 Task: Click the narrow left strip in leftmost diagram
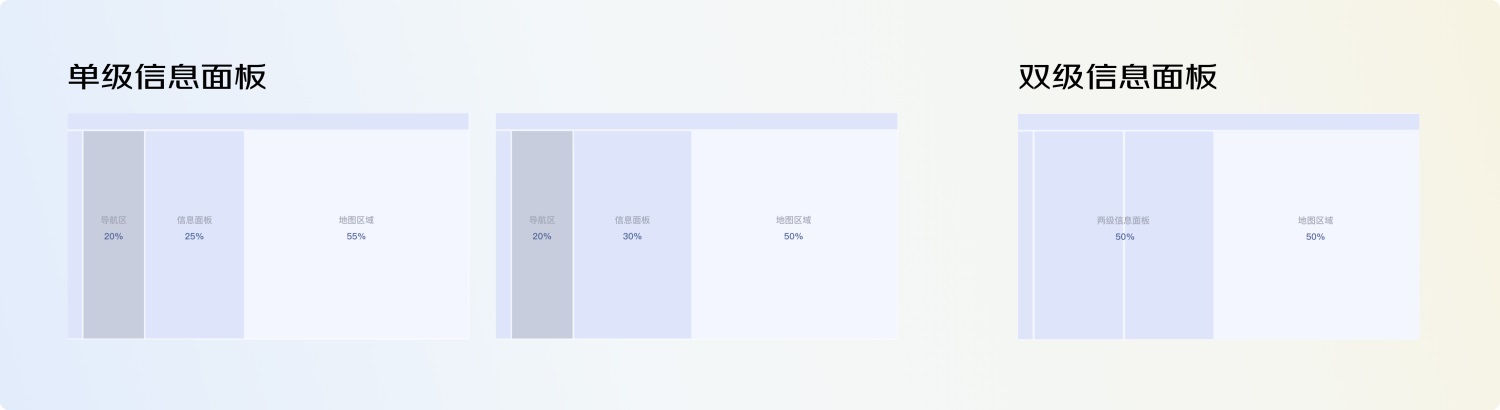pos(75,234)
